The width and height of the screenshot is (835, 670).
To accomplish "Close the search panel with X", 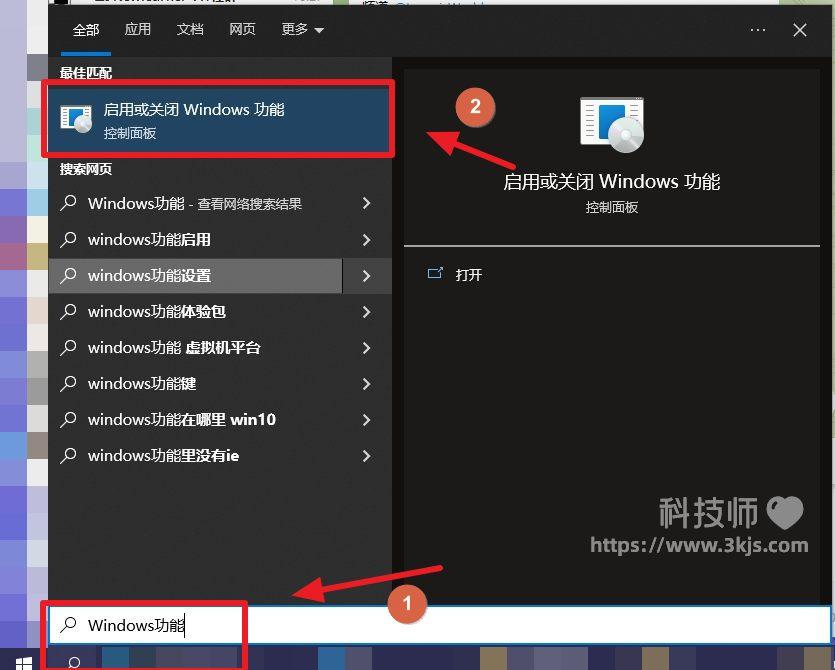I will (x=800, y=30).
